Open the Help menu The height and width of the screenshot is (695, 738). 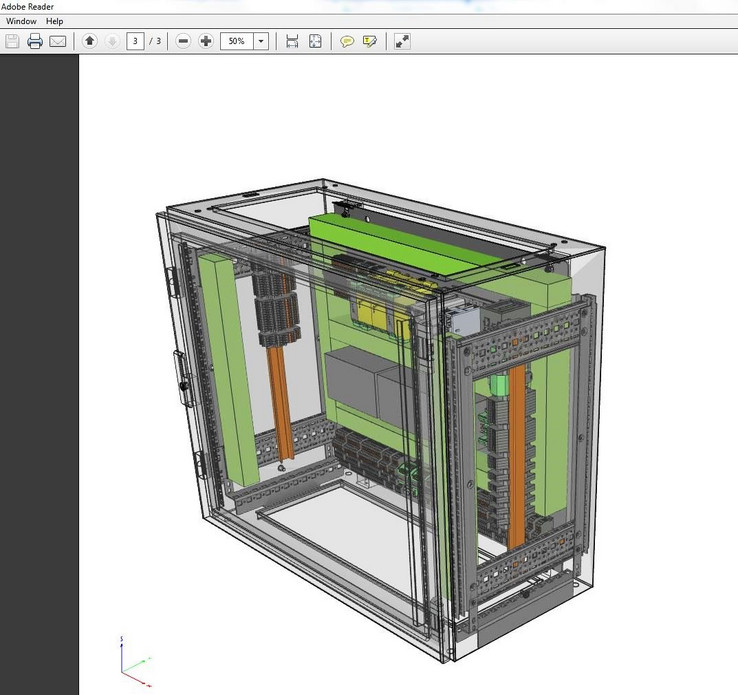54,21
